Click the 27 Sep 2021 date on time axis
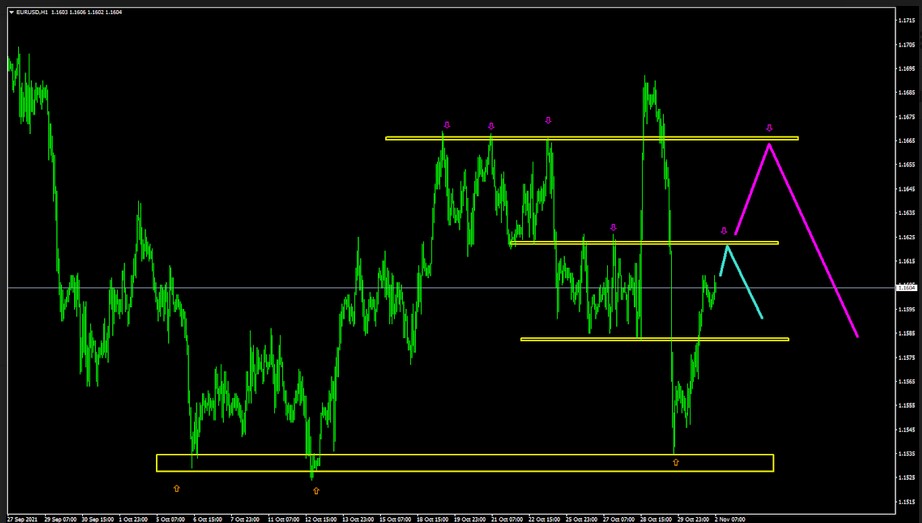Viewport: 922px width, 523px height. click(x=22, y=519)
